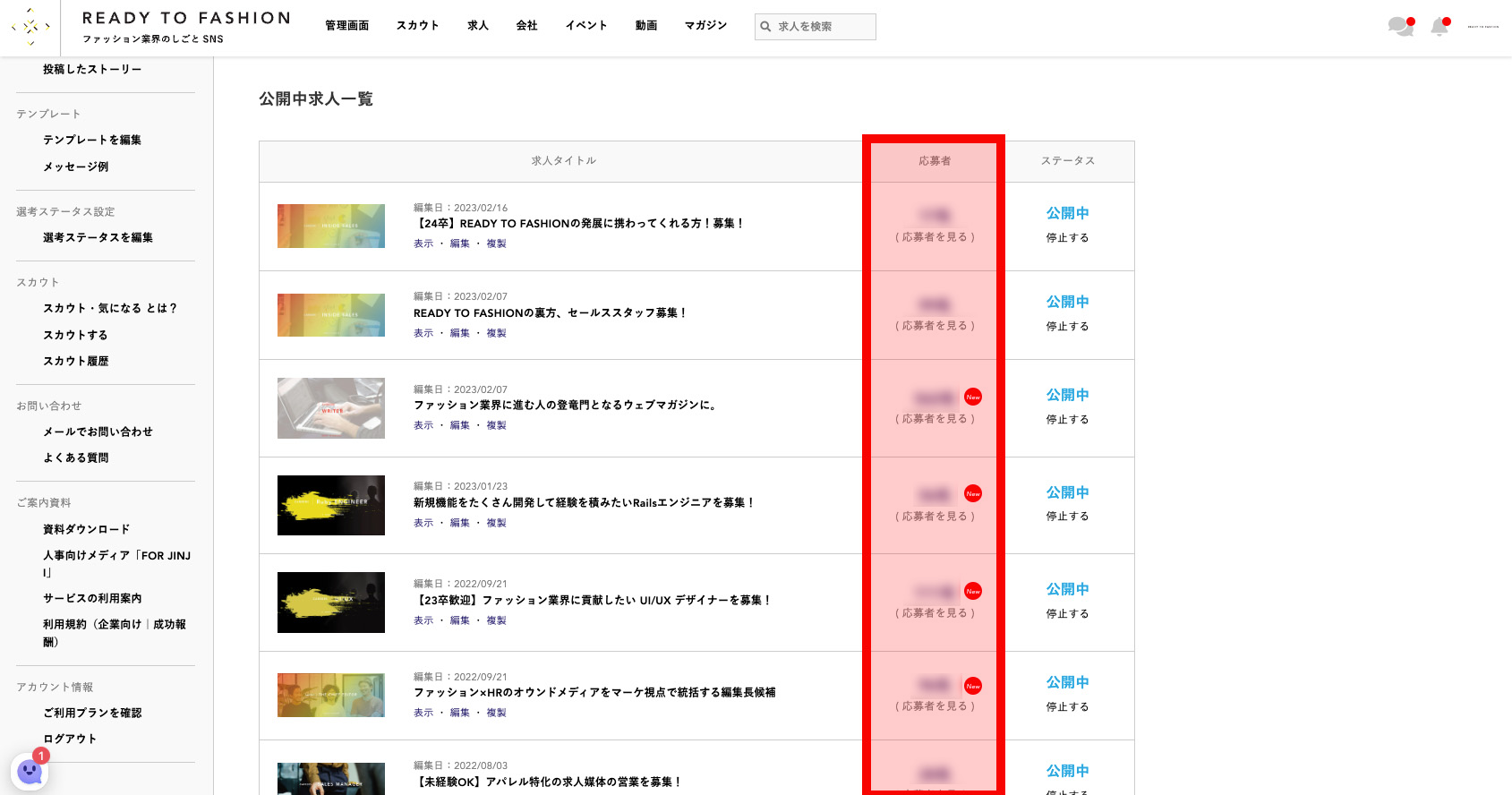
Task: Open メッセージ例 in sidebar
Action: (x=76, y=167)
